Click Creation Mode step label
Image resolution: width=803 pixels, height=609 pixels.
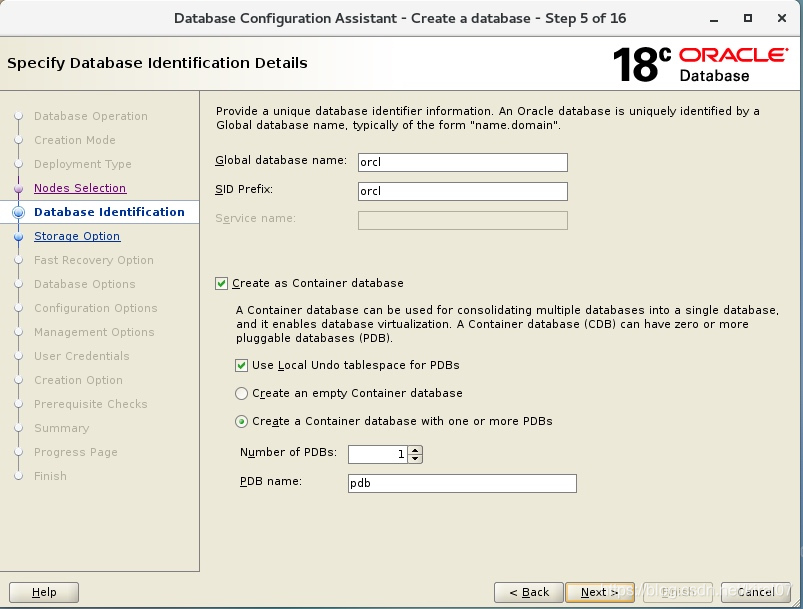pos(75,140)
